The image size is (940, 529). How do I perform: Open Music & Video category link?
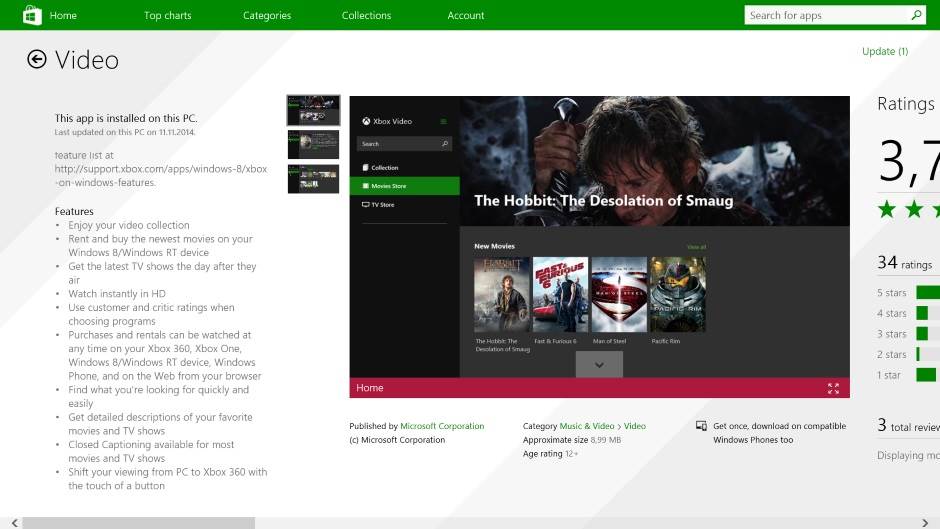(x=587, y=426)
